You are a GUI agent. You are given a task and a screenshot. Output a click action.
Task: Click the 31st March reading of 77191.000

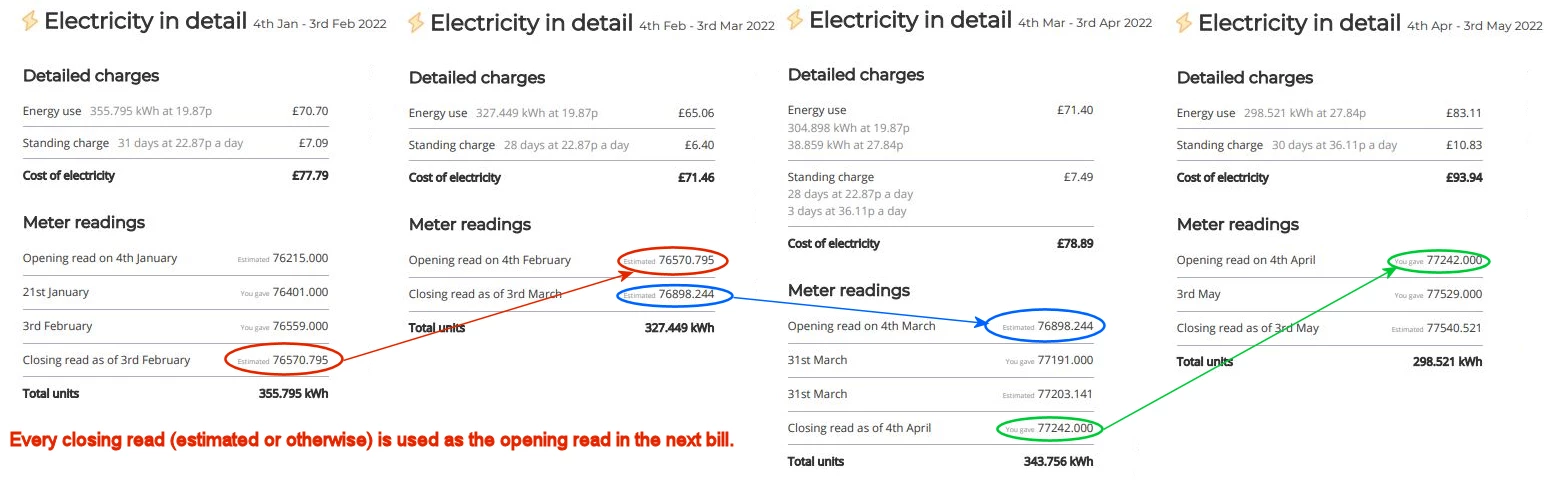[1065, 361]
